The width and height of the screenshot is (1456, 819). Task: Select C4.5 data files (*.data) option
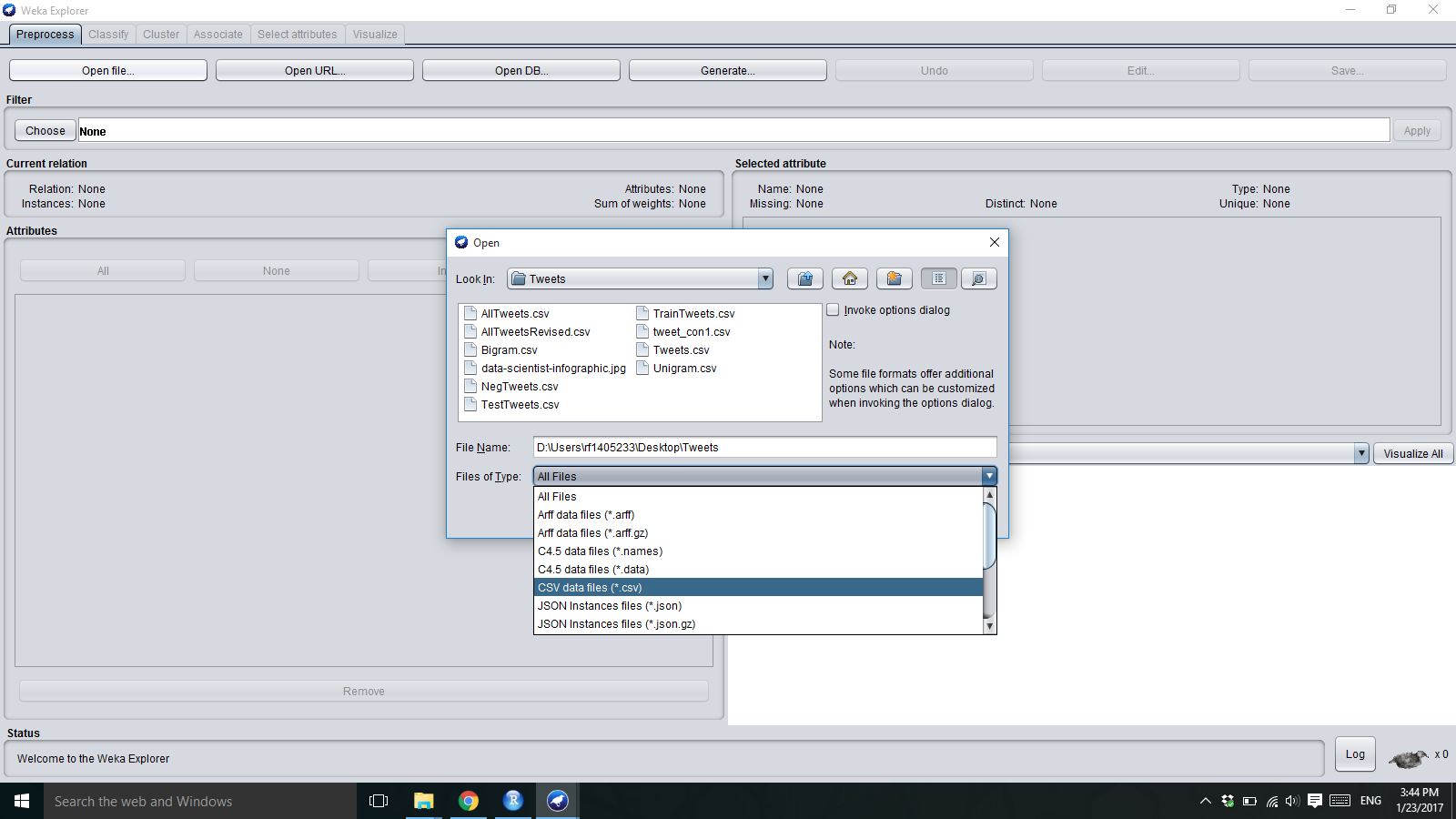coord(758,570)
